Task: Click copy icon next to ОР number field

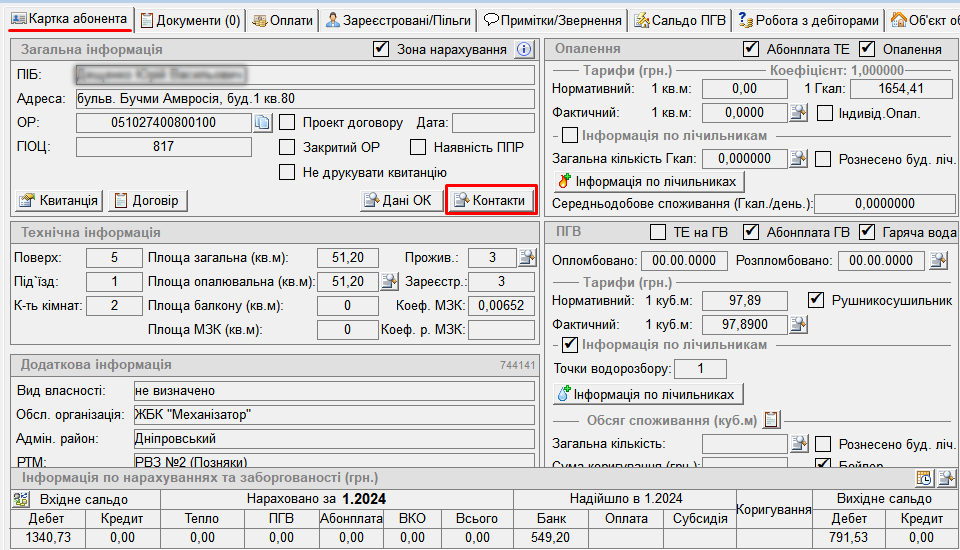Action: click(262, 123)
